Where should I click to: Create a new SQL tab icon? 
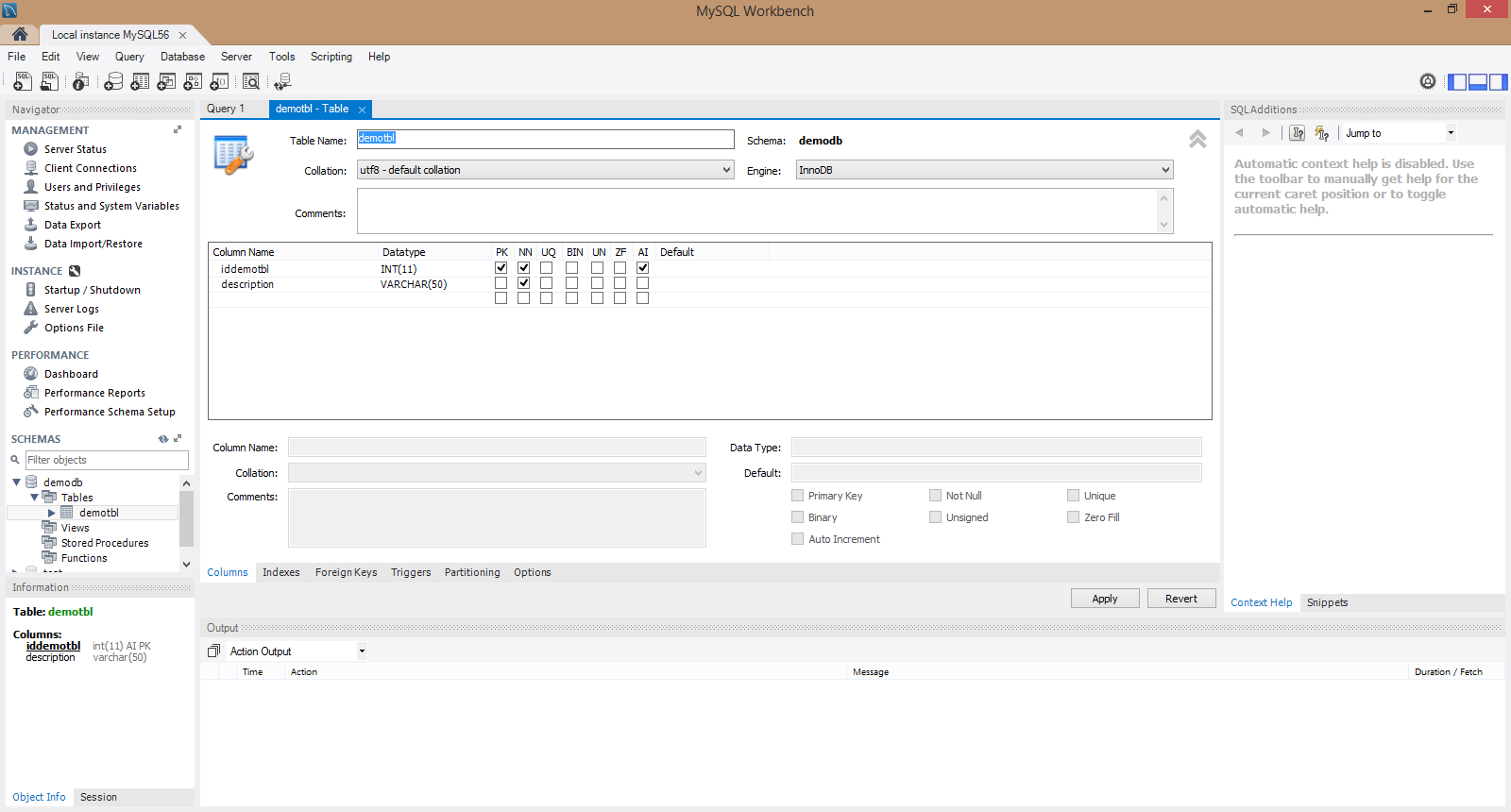click(23, 81)
